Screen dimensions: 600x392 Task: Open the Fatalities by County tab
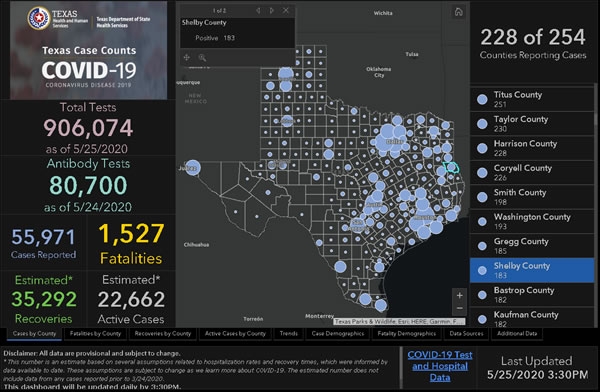(x=95, y=334)
